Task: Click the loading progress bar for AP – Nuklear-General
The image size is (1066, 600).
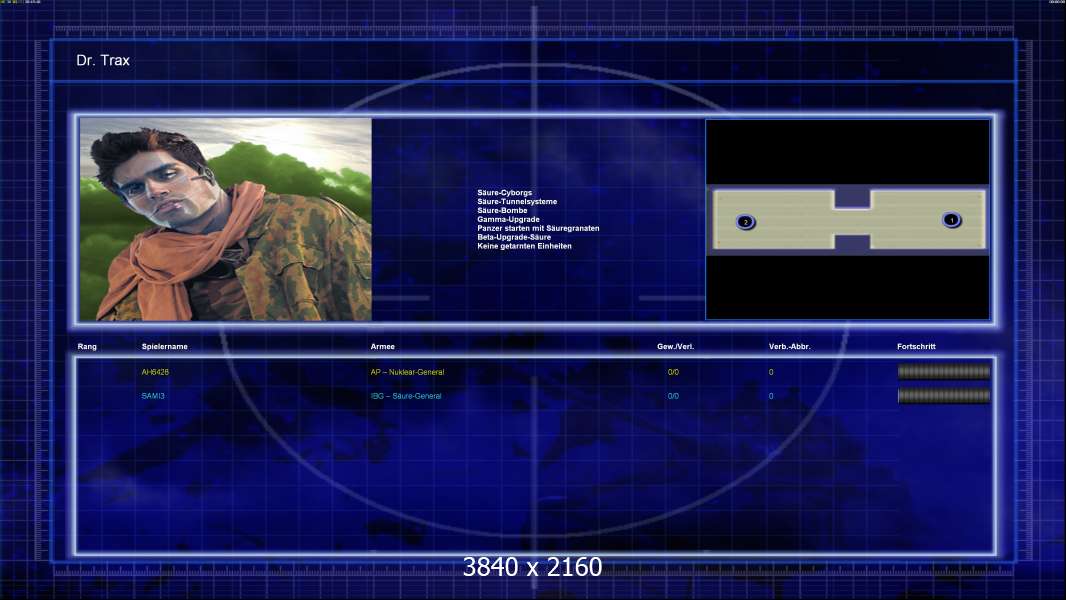Action: click(x=944, y=372)
